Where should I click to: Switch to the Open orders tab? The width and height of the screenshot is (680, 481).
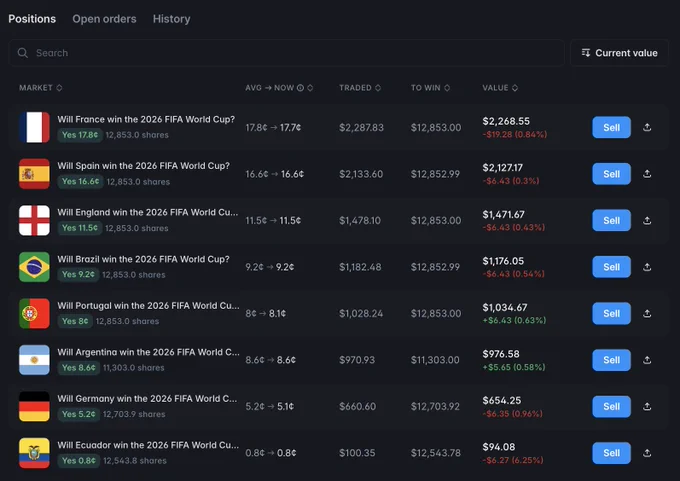104,19
